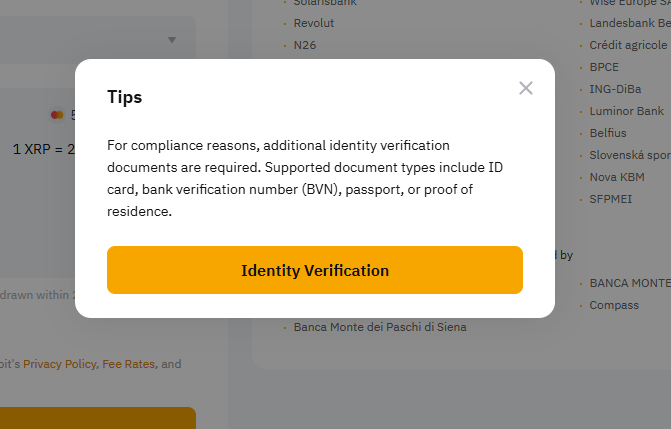The height and width of the screenshot is (429, 671).
Task: Close the Tips dialog with X icon
Action: [526, 88]
